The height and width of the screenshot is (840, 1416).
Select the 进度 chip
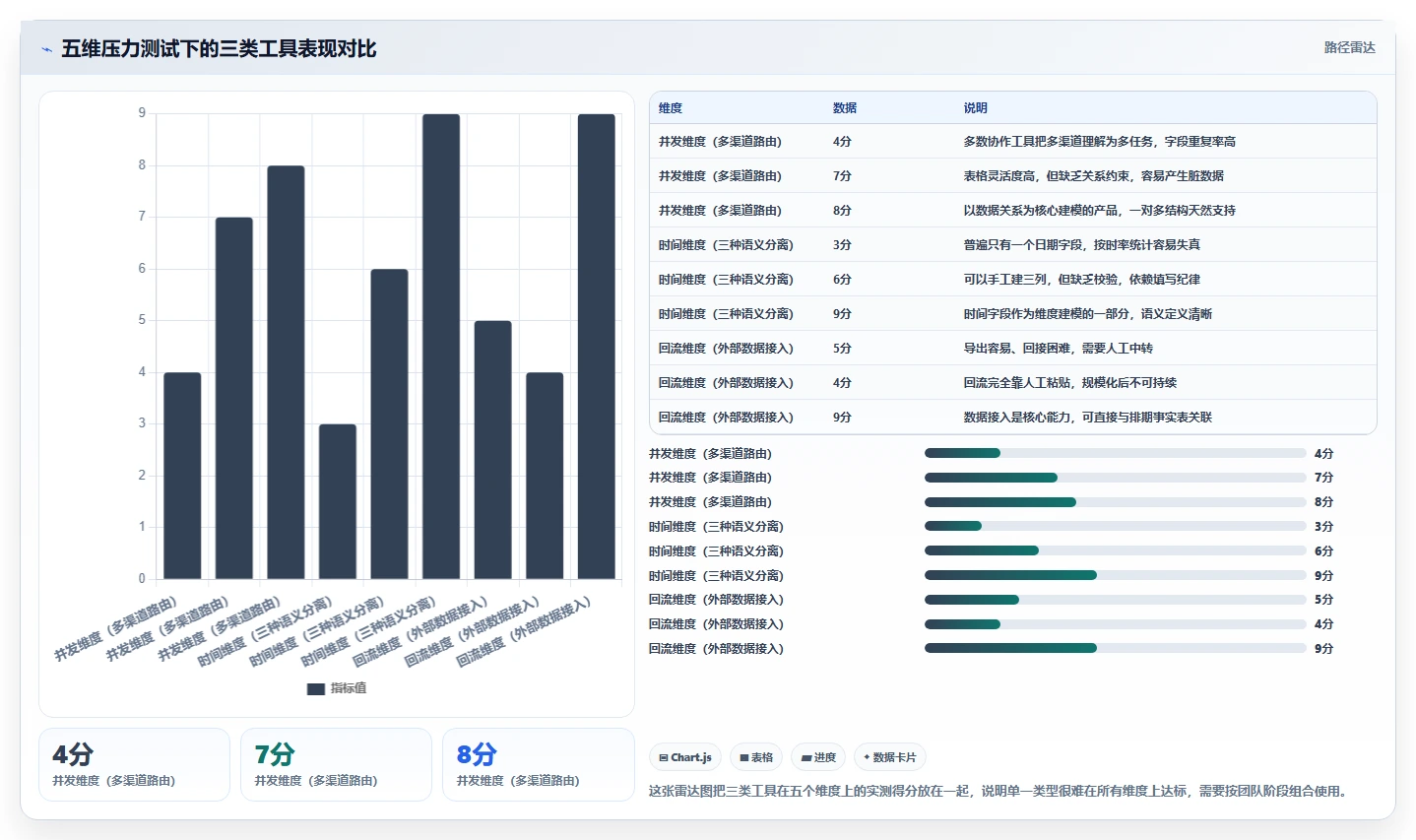click(818, 757)
